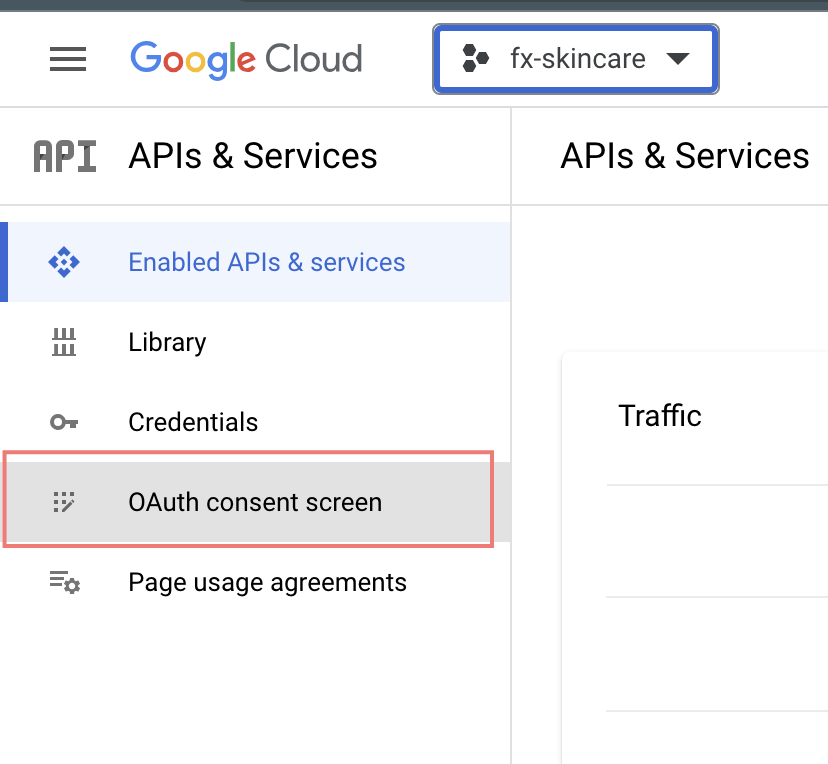This screenshot has height=764, width=828.
Task: Click the sidebar APIs & Services heading
Action: (x=253, y=156)
